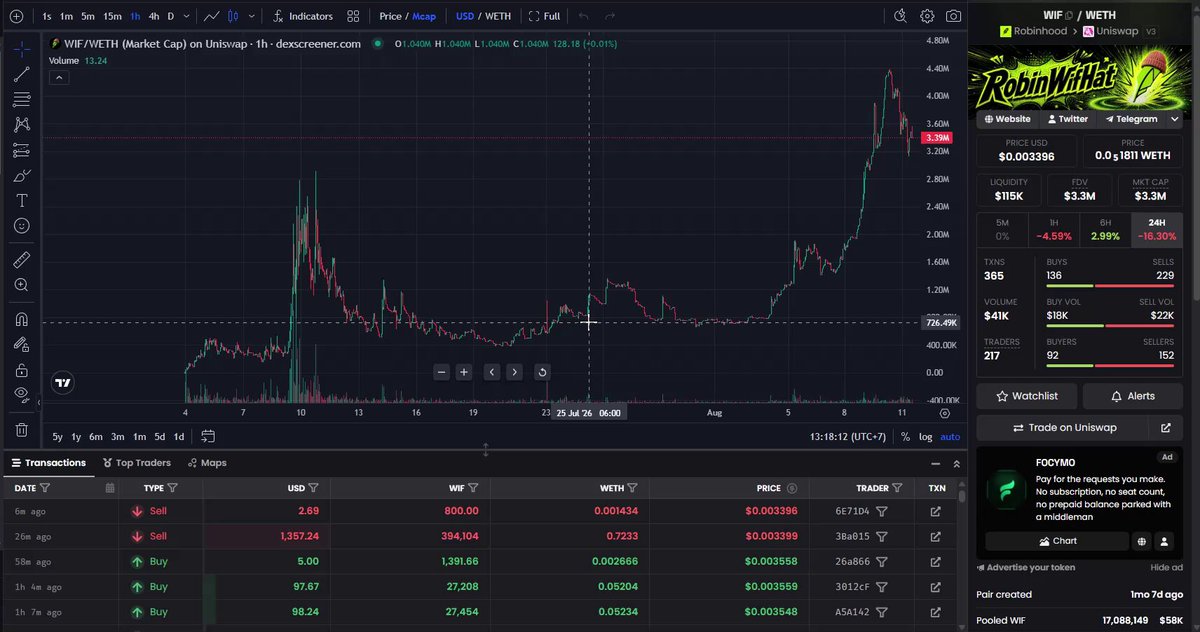This screenshot has height=632, width=1200.
Task: Open the chart style dropdown arrow
Action: pos(250,16)
